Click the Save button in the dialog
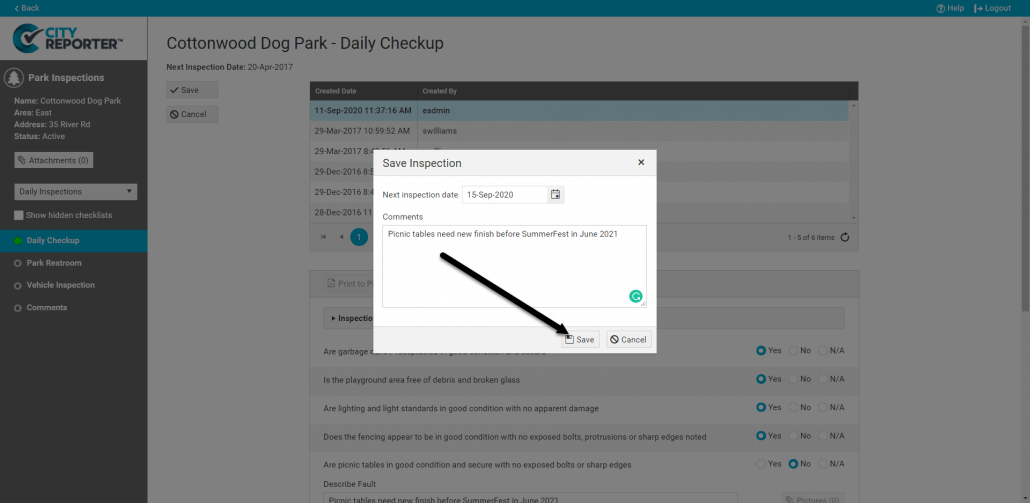Screen dimensions: 1030x503 coord(579,340)
